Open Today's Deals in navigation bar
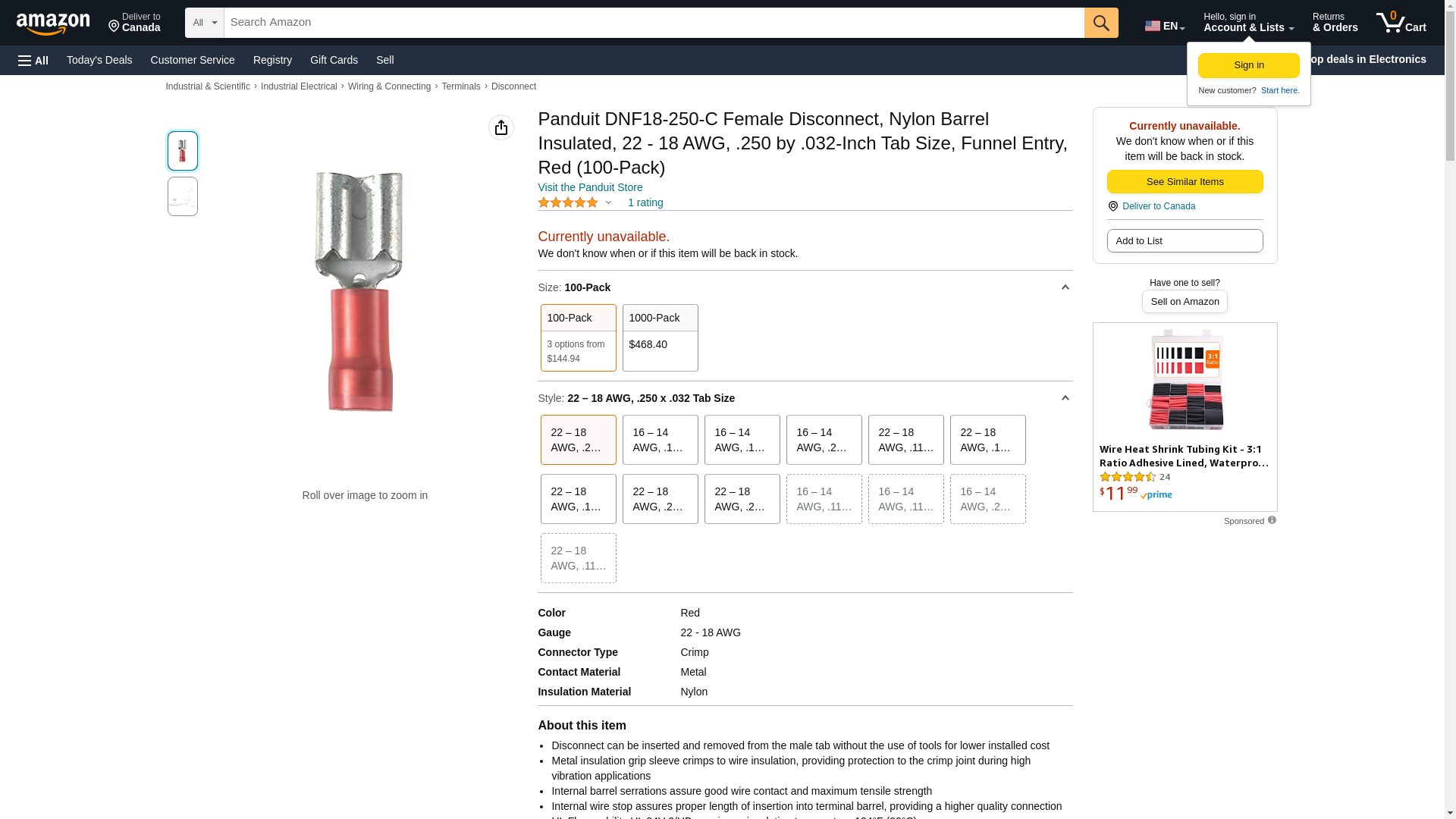Image resolution: width=1456 pixels, height=819 pixels. 99,60
